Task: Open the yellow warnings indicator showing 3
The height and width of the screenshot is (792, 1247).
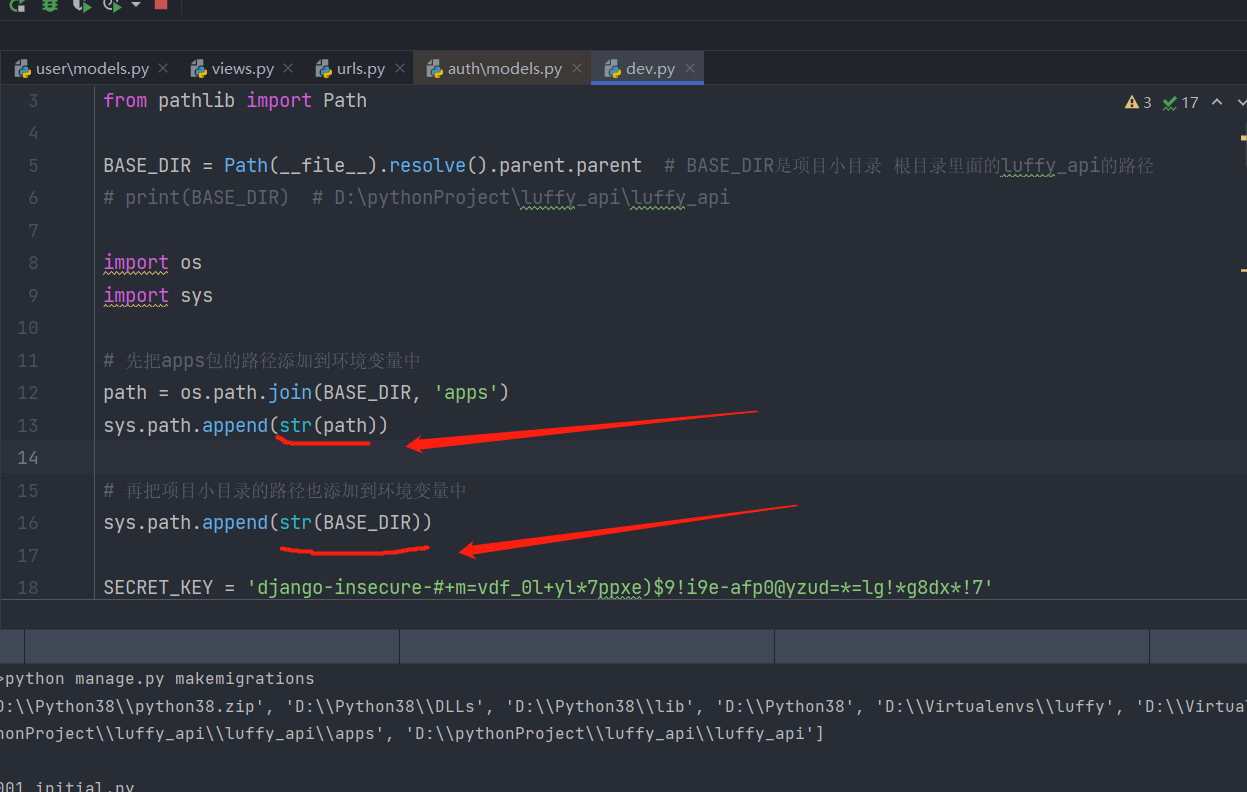Action: [1138, 102]
